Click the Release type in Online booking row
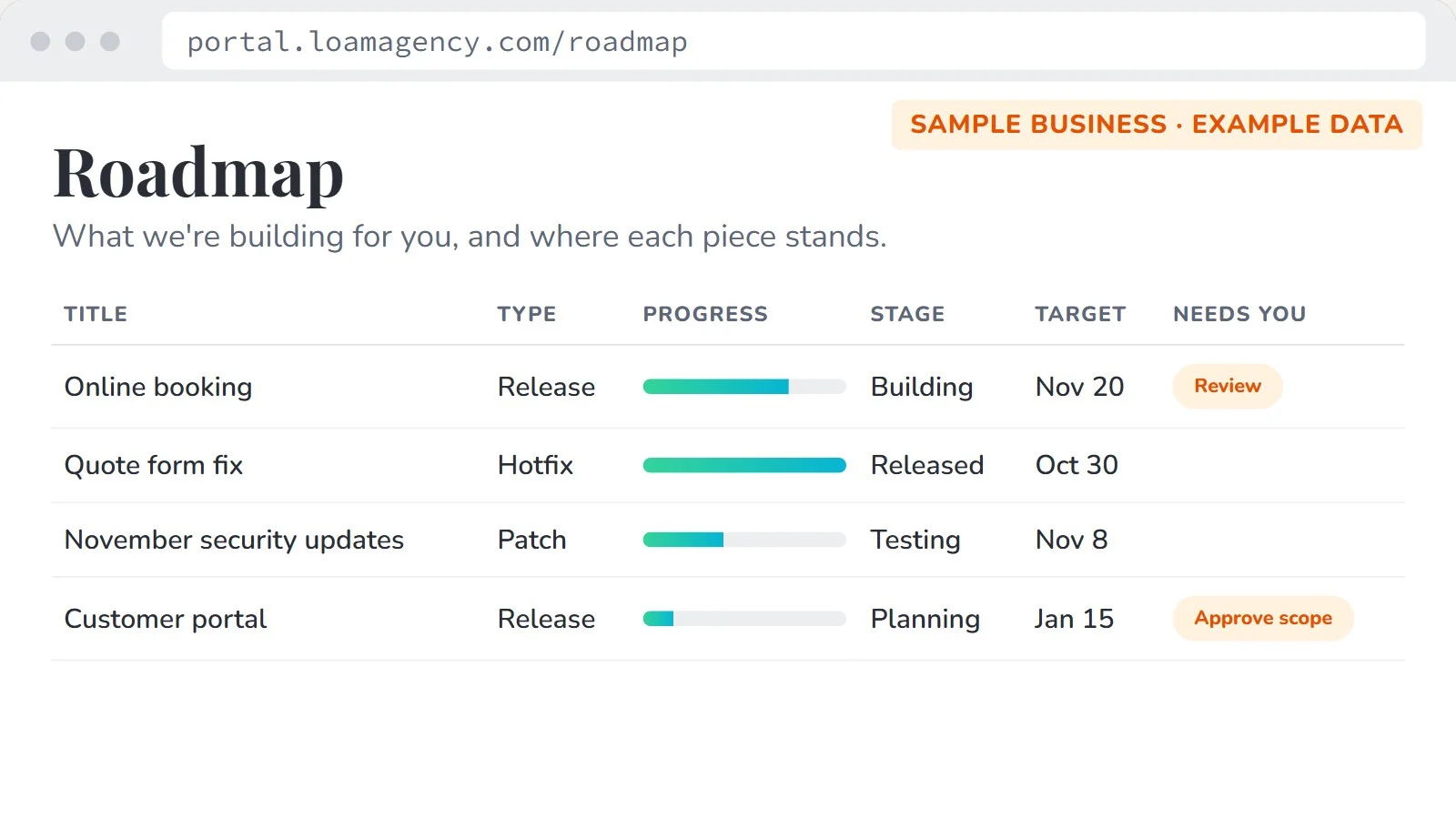 pyautogui.click(x=546, y=387)
